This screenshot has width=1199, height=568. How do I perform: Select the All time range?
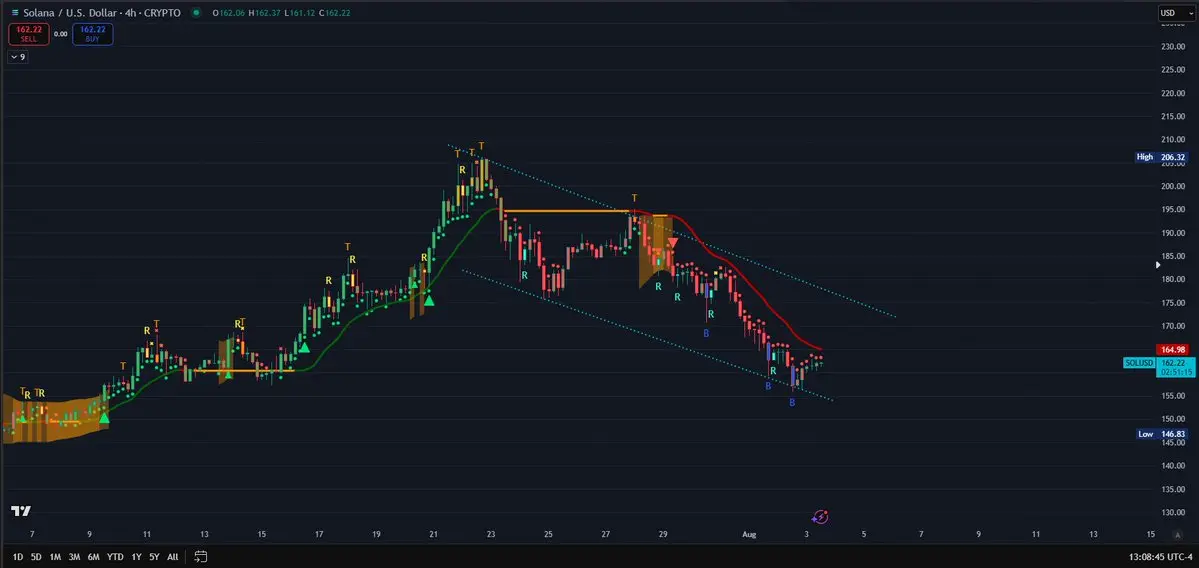(x=173, y=557)
